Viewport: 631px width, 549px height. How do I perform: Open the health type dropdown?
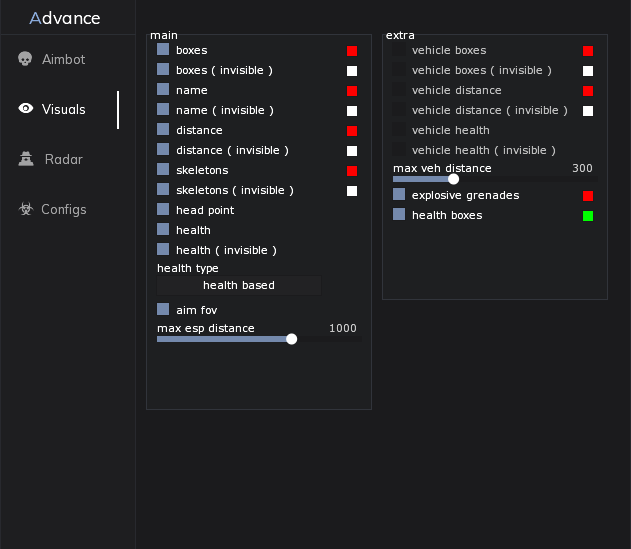pyautogui.click(x=239, y=285)
